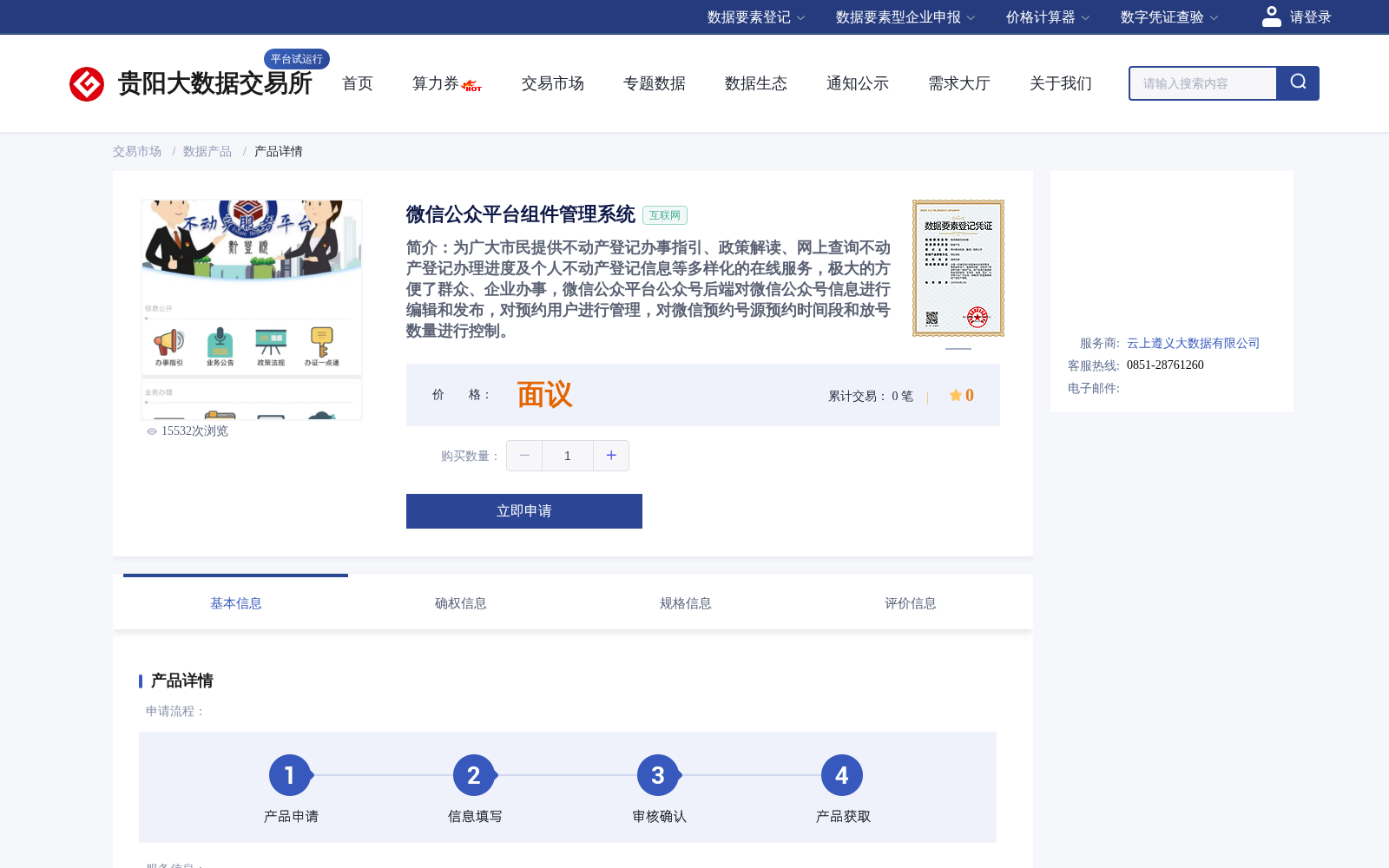
Task: Open the 交易市场 menu item
Action: pyautogui.click(x=553, y=83)
